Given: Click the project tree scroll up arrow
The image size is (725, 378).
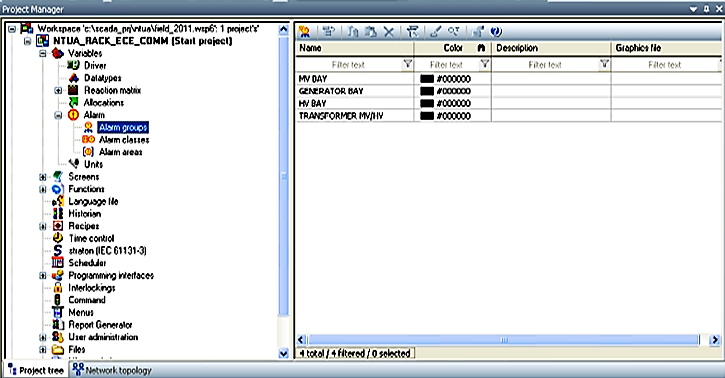Looking at the screenshot, I should tap(283, 30).
